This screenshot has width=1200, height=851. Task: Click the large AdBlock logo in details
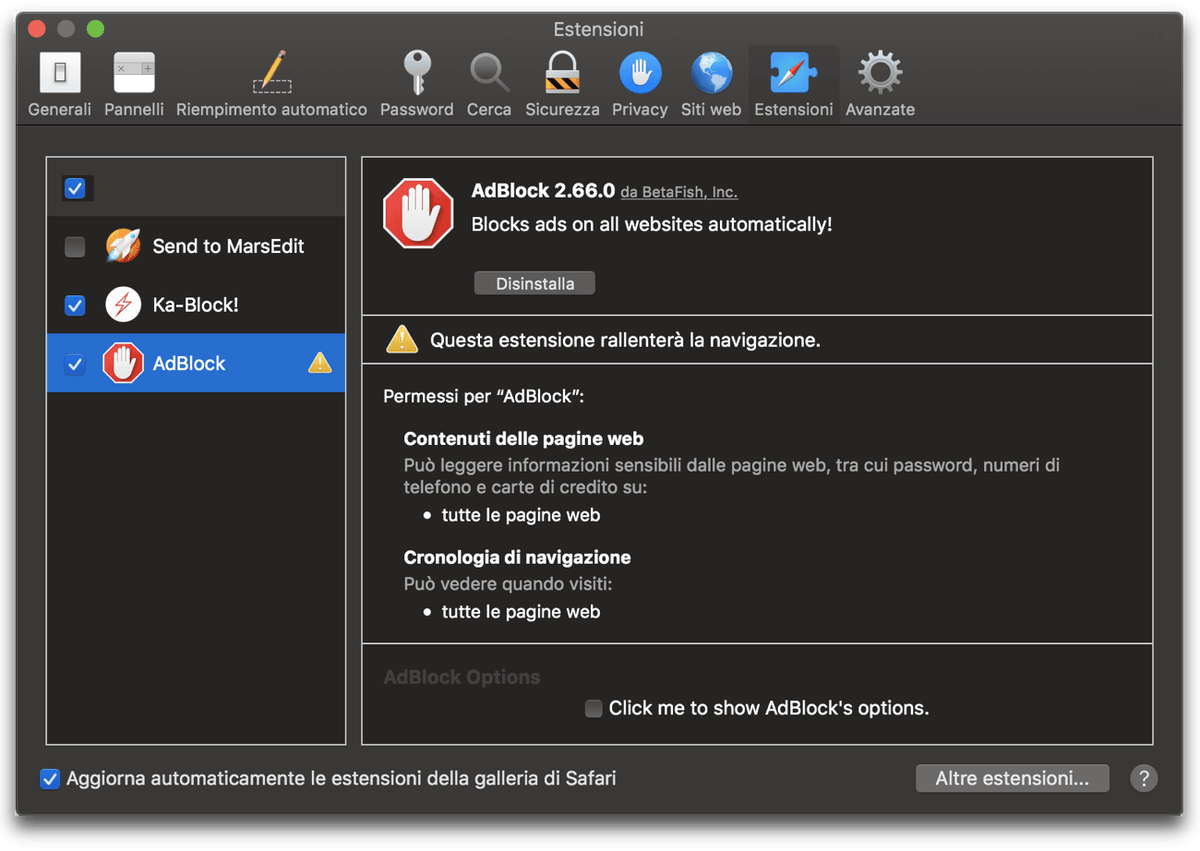point(418,213)
